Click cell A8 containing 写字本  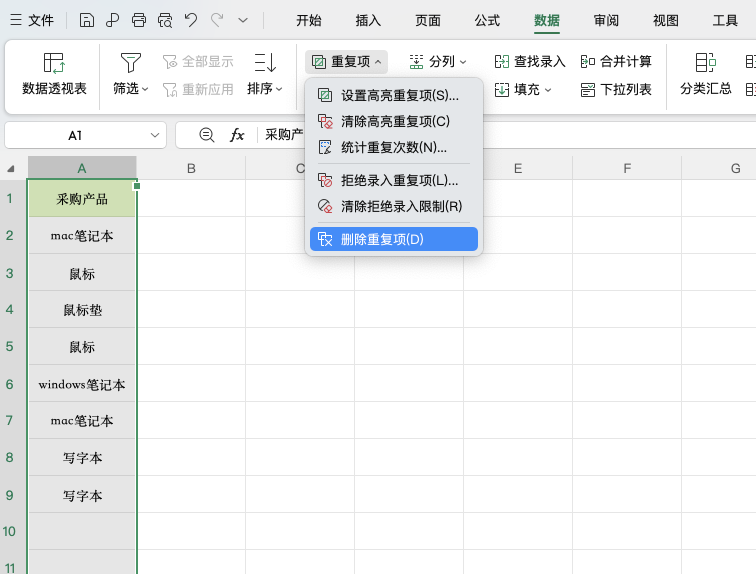click(82, 457)
